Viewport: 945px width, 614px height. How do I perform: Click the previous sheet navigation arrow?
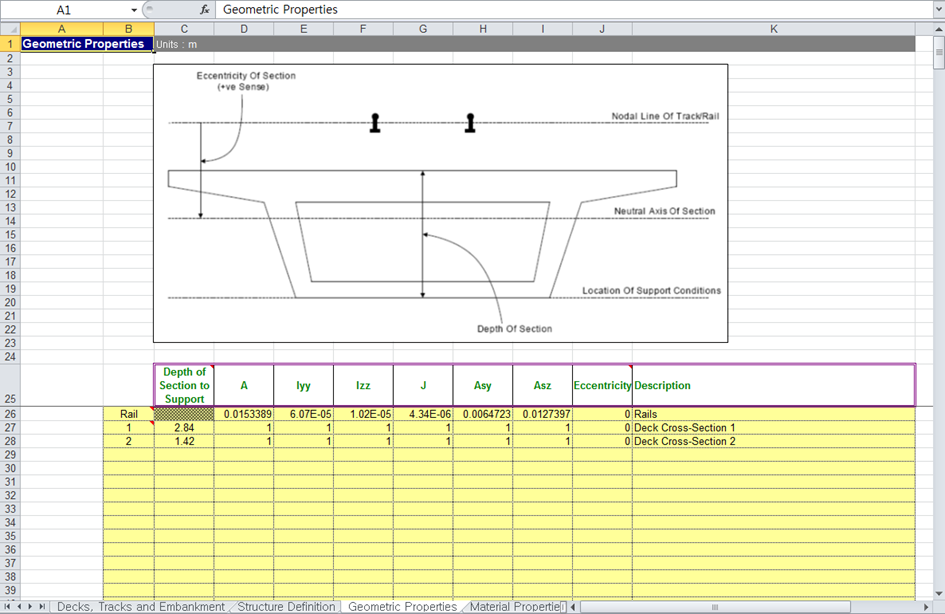tap(20, 607)
